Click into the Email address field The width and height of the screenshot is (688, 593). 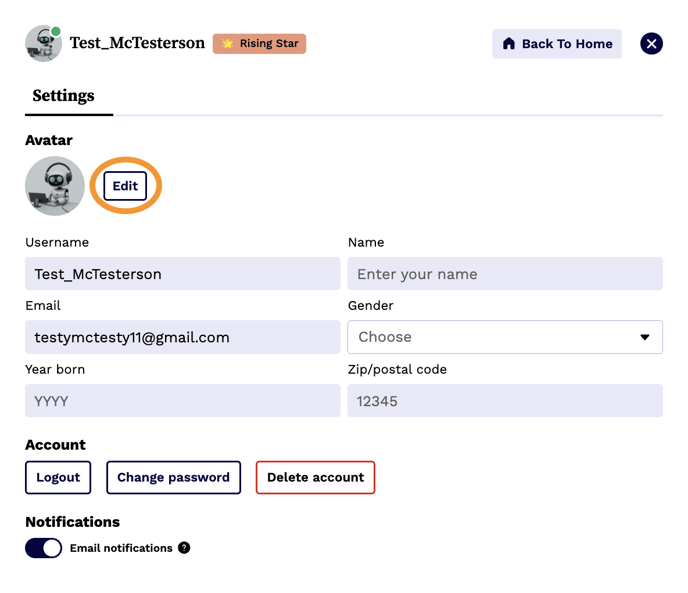182,337
